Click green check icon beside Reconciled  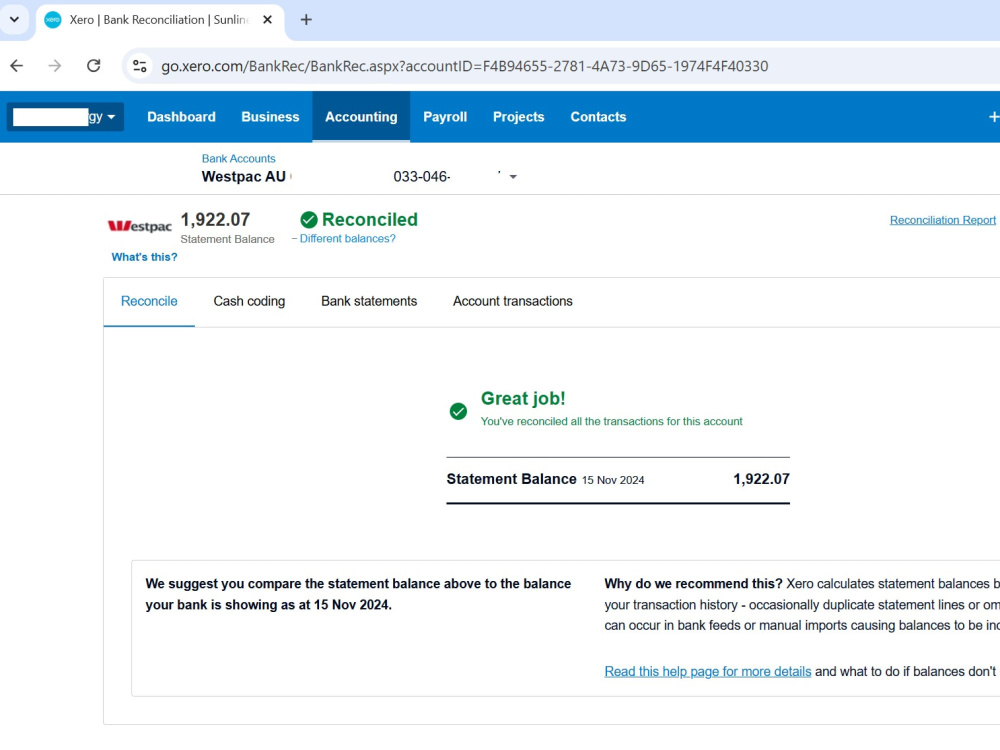pyautogui.click(x=309, y=220)
